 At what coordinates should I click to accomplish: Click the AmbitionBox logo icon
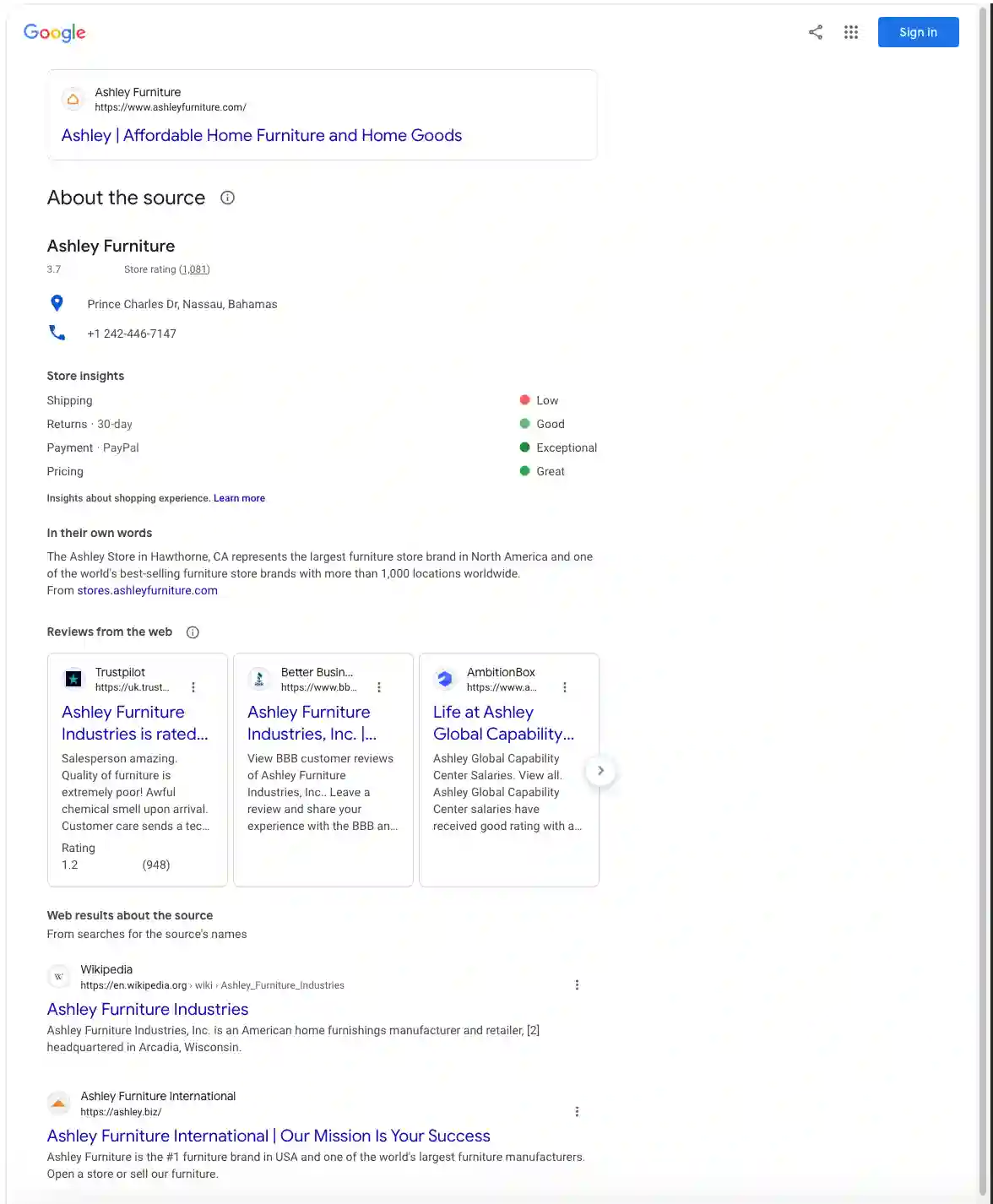(x=445, y=679)
